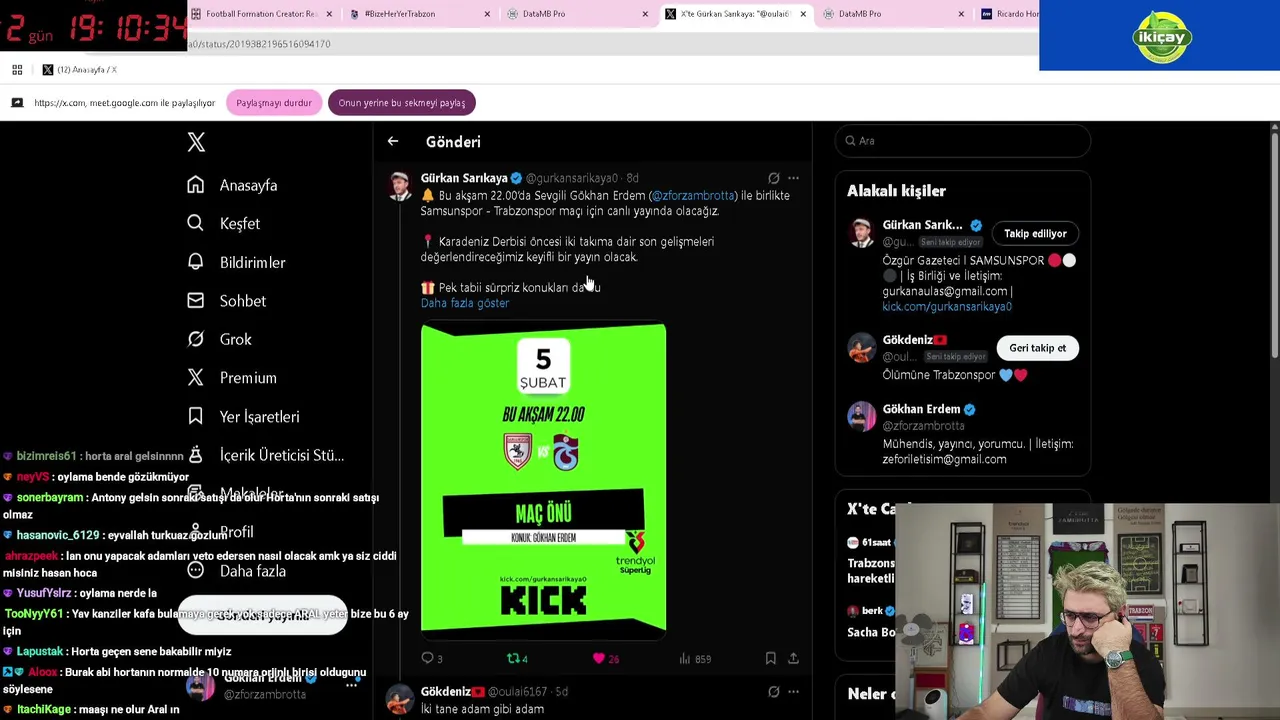Viewport: 1280px width, 720px height.
Task: Open kick.com/gurkansarikaya0 bio link
Action: (x=947, y=307)
